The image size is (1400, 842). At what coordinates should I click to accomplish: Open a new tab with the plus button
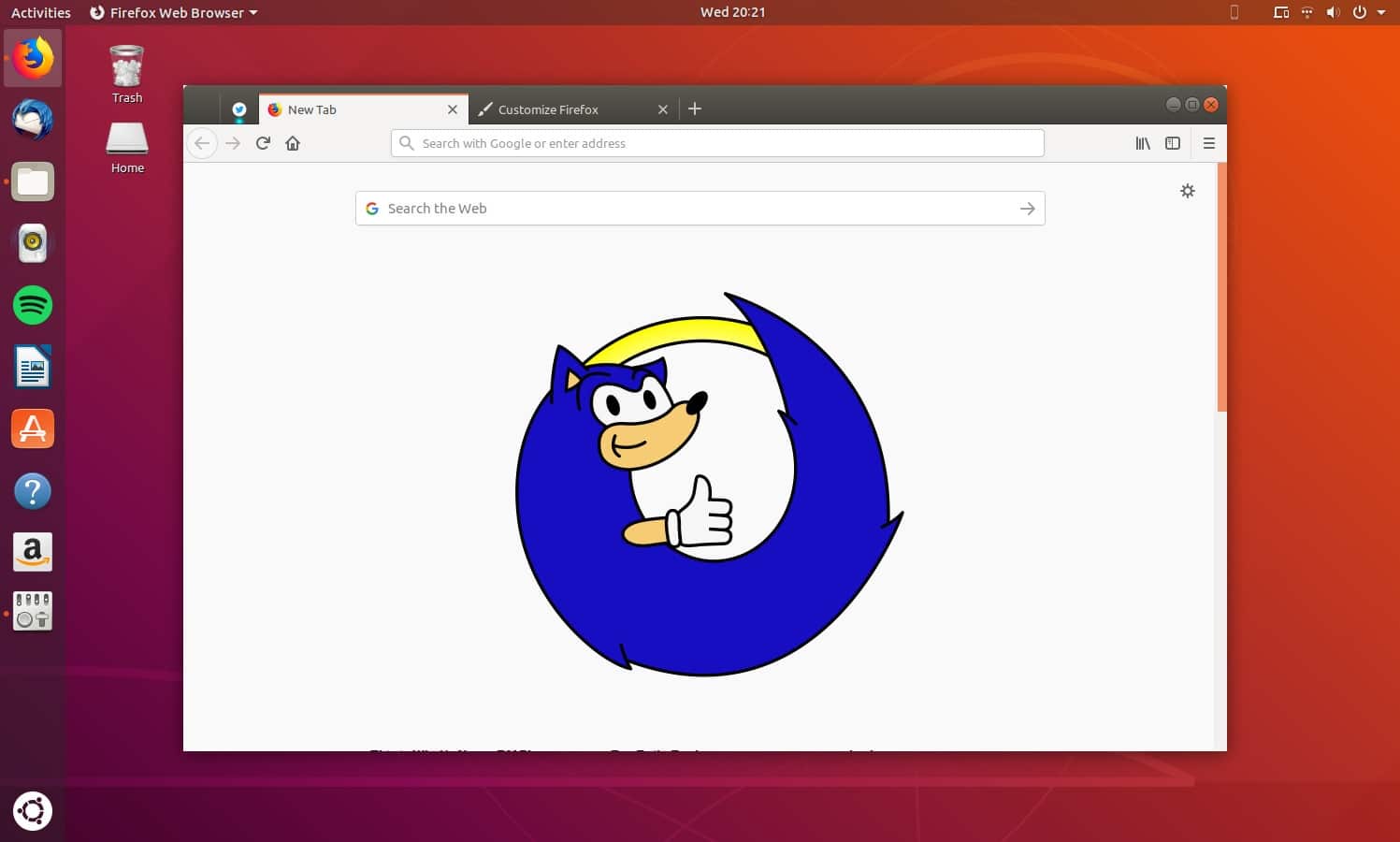695,109
